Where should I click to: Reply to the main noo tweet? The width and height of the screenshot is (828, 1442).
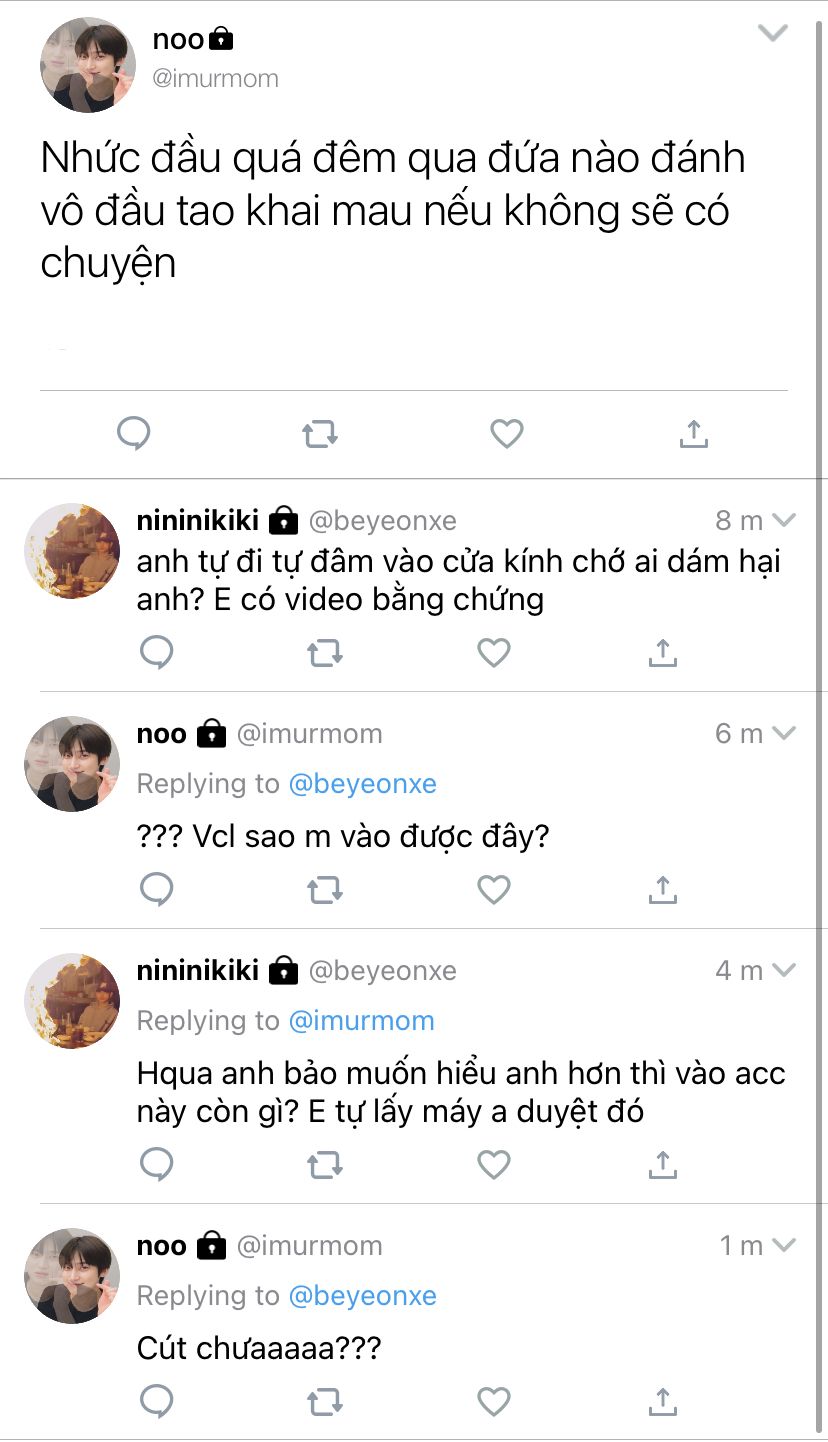(134, 434)
